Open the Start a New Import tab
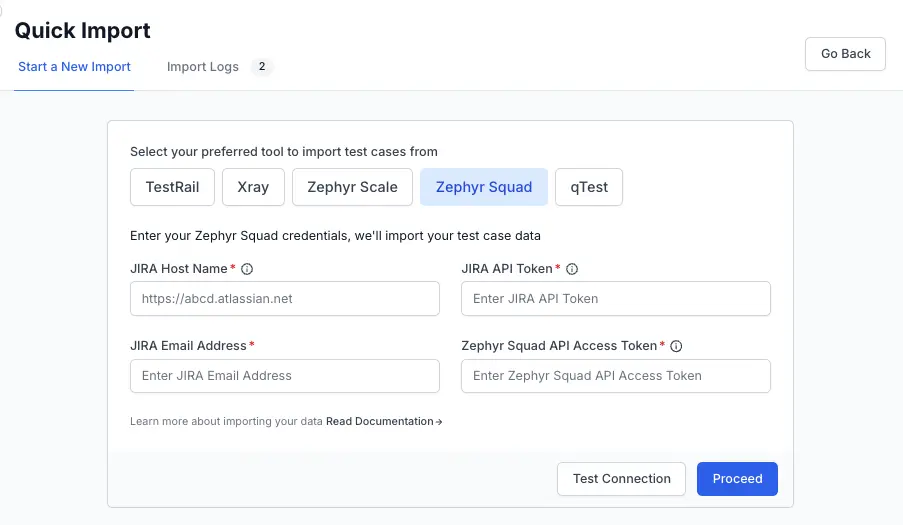 tap(74, 67)
